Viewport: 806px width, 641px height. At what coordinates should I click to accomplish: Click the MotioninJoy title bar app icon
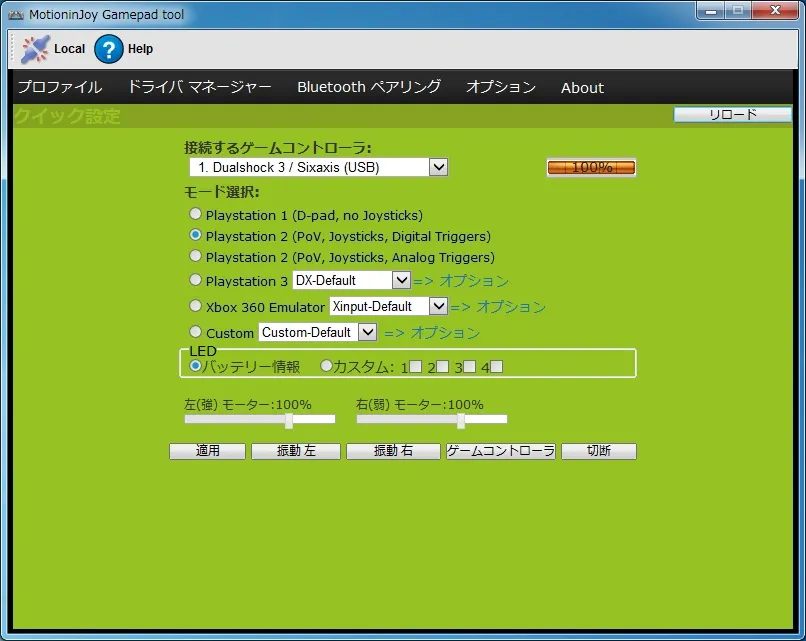pyautogui.click(x=16, y=15)
